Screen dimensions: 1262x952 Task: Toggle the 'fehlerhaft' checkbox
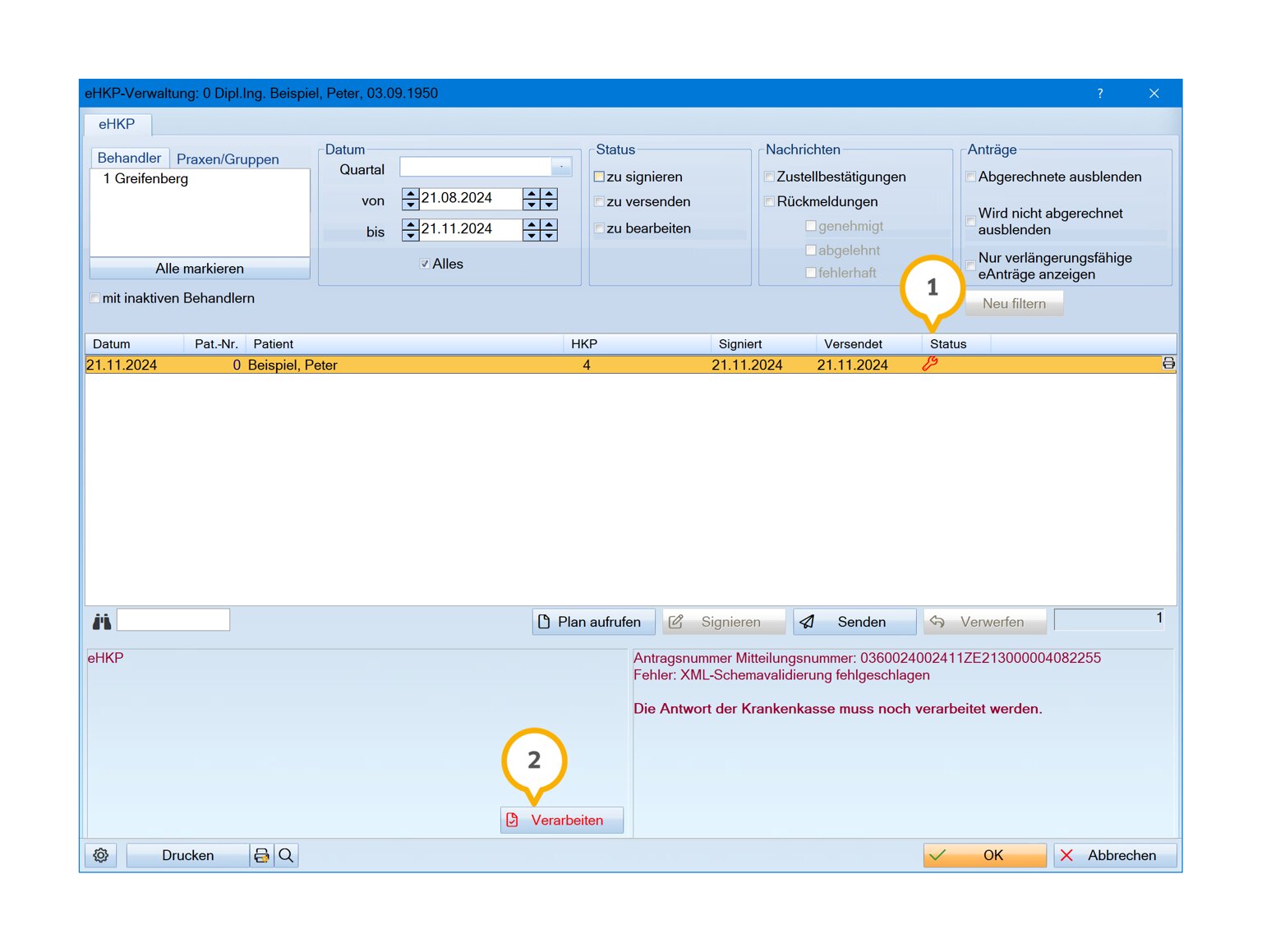pos(811,273)
